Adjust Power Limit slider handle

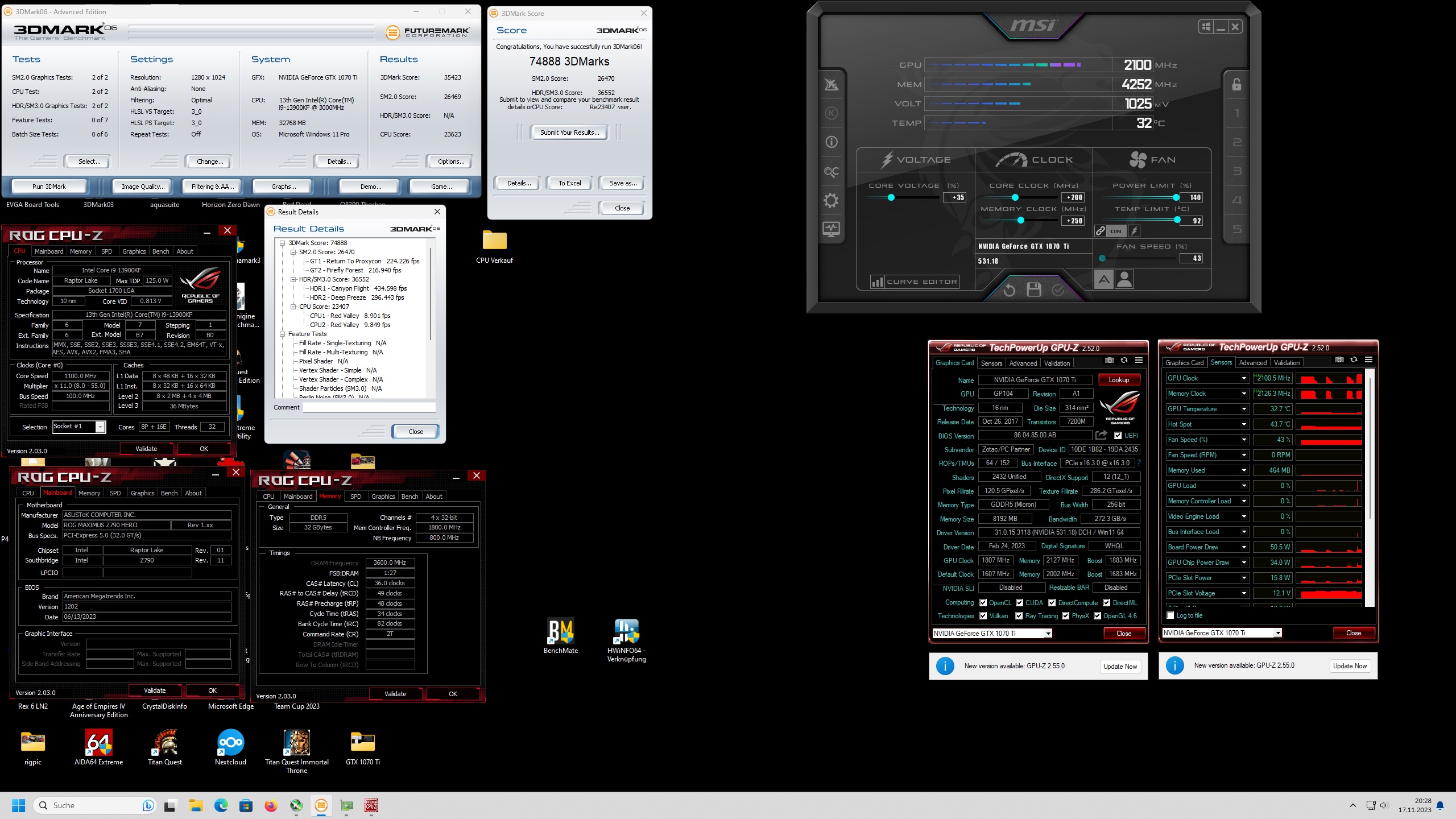pos(1176,197)
